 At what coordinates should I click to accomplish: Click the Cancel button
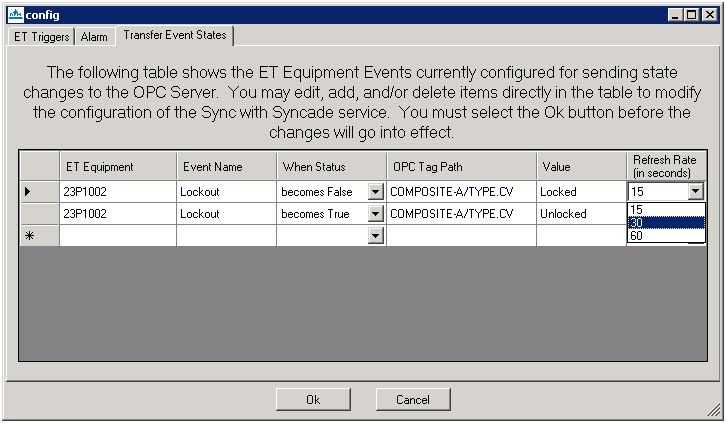413,399
